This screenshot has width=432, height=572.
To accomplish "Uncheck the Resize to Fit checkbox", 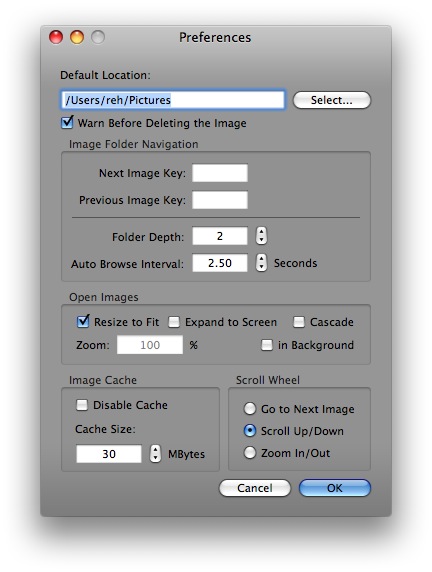I will pos(83,321).
